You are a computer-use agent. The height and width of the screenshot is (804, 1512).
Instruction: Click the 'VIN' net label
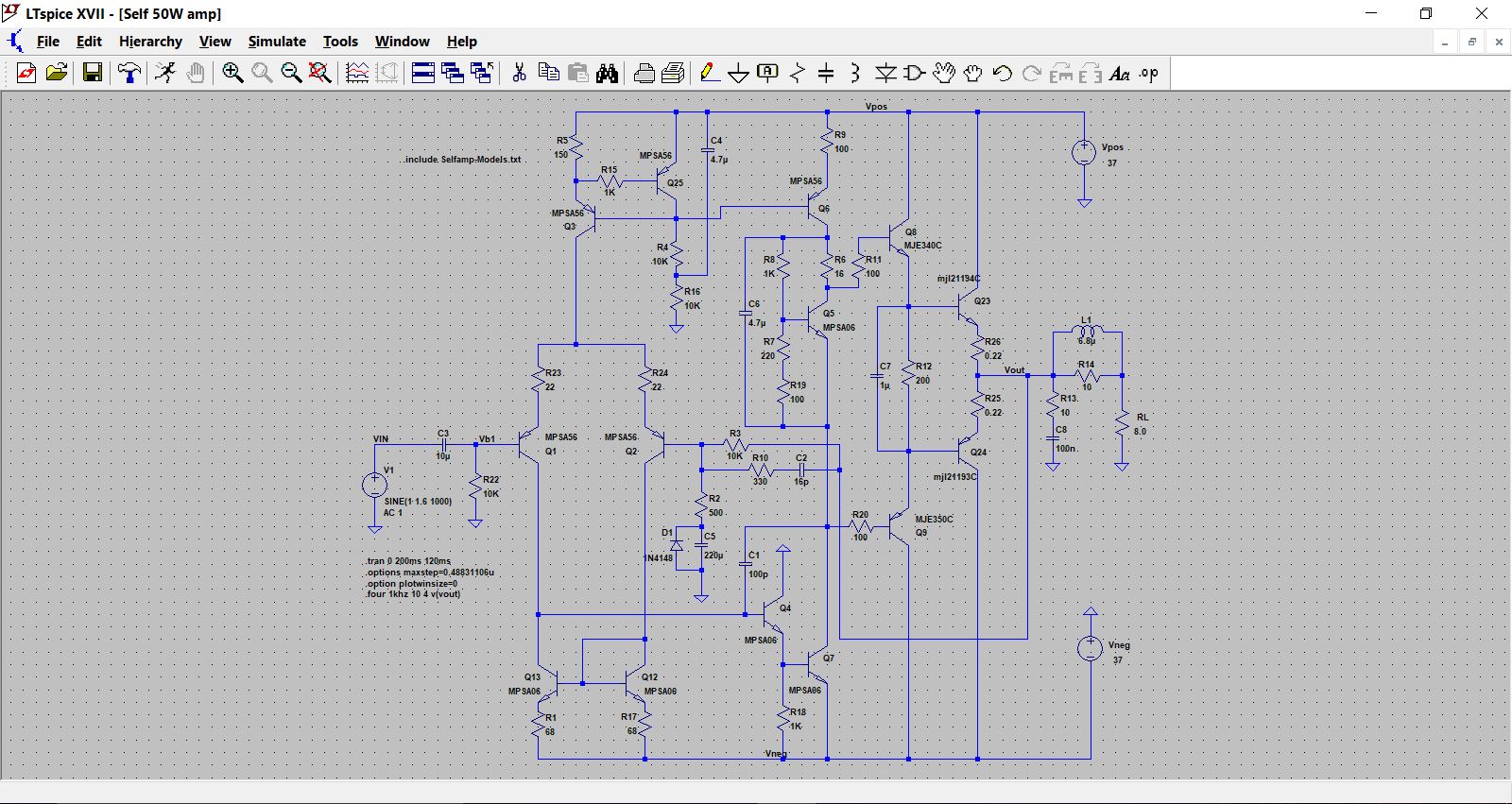(x=381, y=439)
